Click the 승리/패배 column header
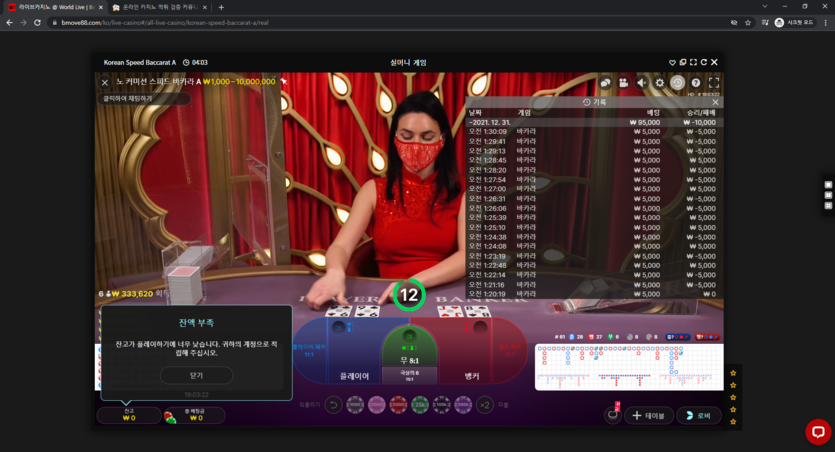 (x=701, y=113)
